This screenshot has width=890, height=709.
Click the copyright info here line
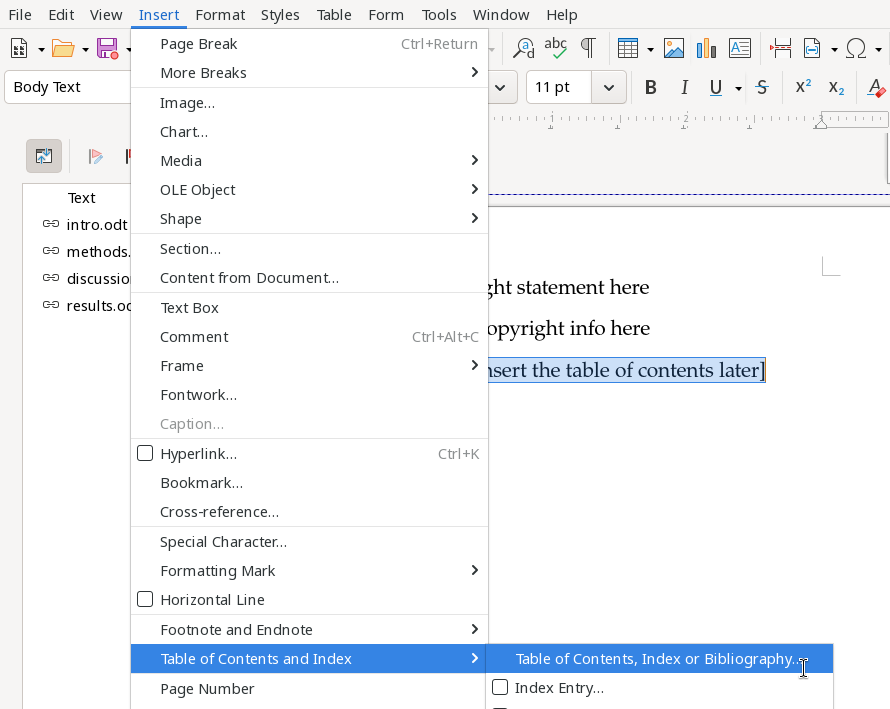pos(568,328)
